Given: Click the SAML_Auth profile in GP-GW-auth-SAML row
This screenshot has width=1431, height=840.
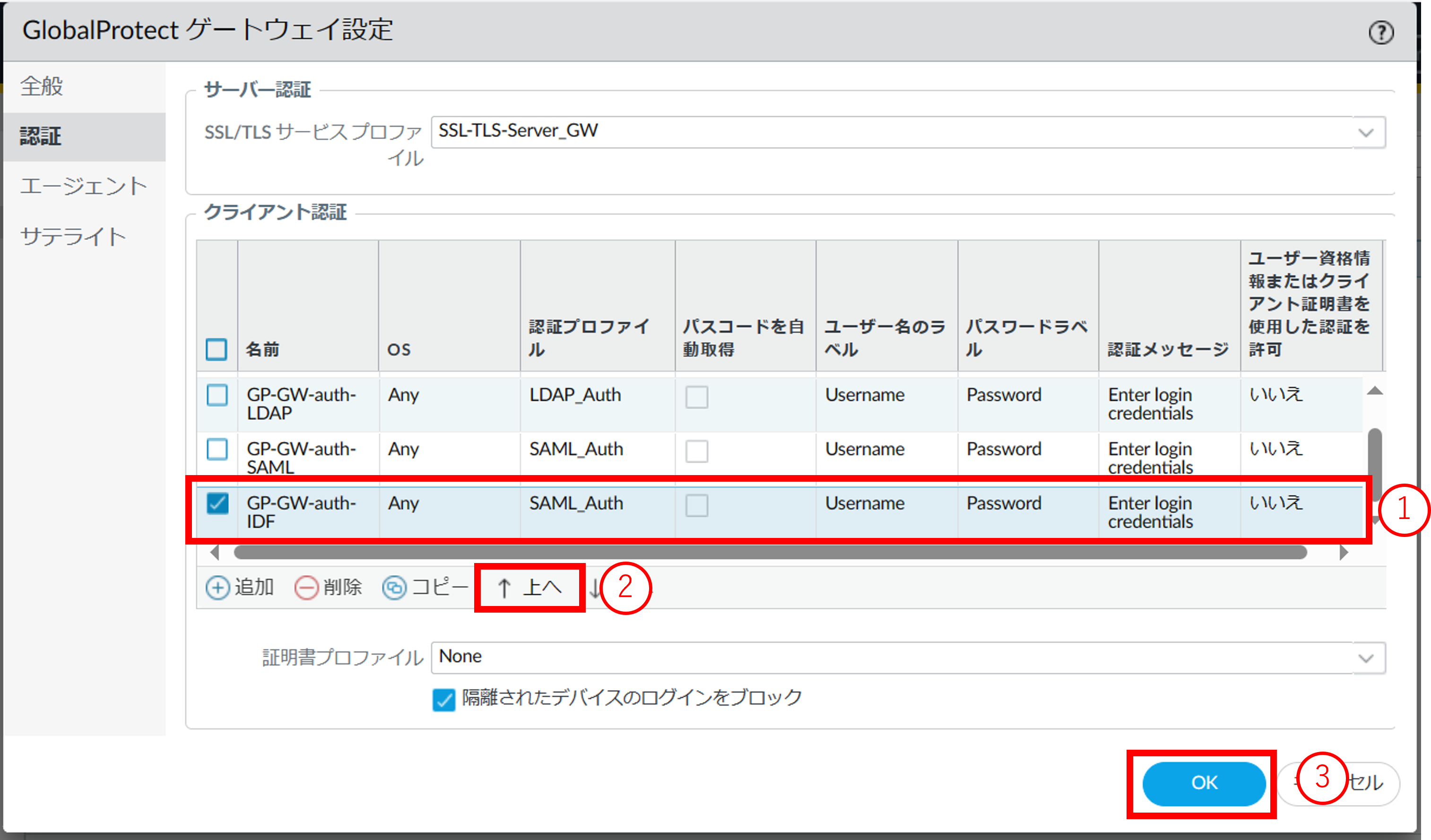Looking at the screenshot, I should tap(576, 449).
